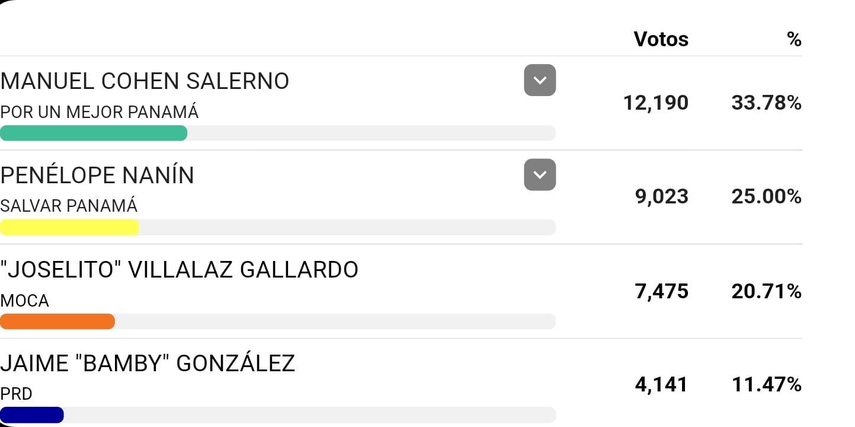Click the 25.00% percentage value

[766, 197]
